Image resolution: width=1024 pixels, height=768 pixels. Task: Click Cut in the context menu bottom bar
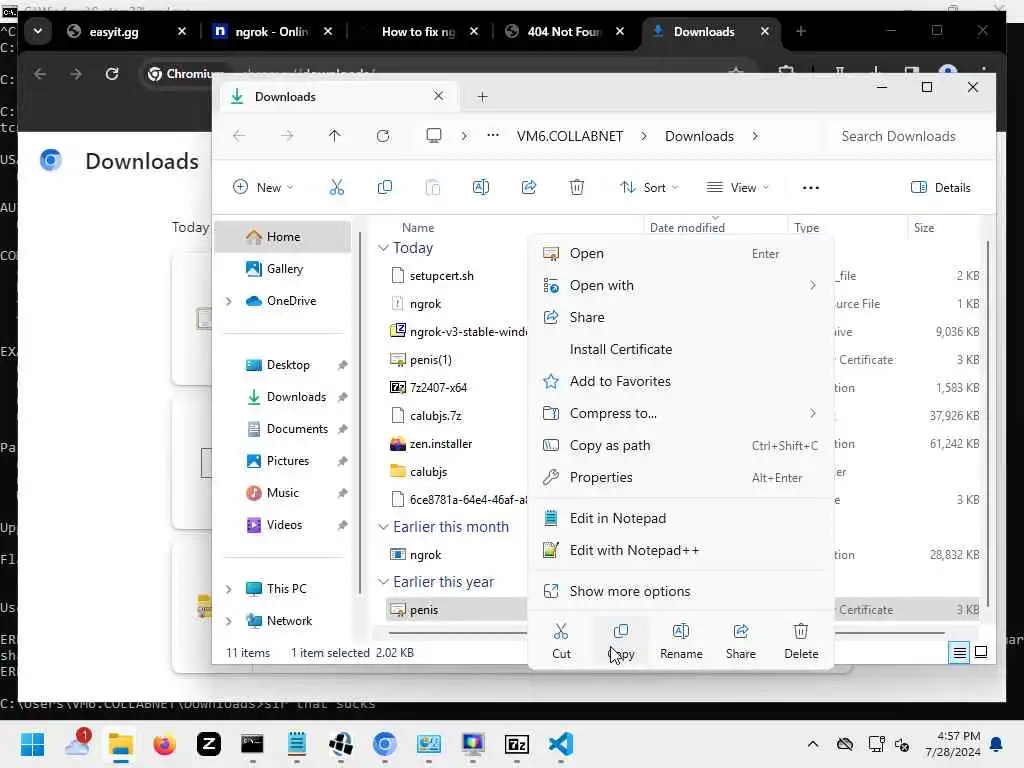click(x=561, y=641)
